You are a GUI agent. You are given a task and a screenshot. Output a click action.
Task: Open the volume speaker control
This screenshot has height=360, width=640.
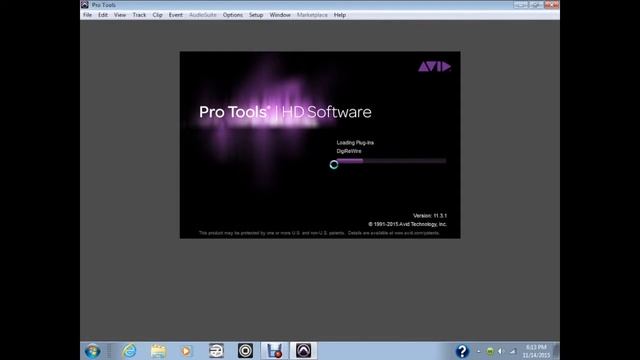501,351
